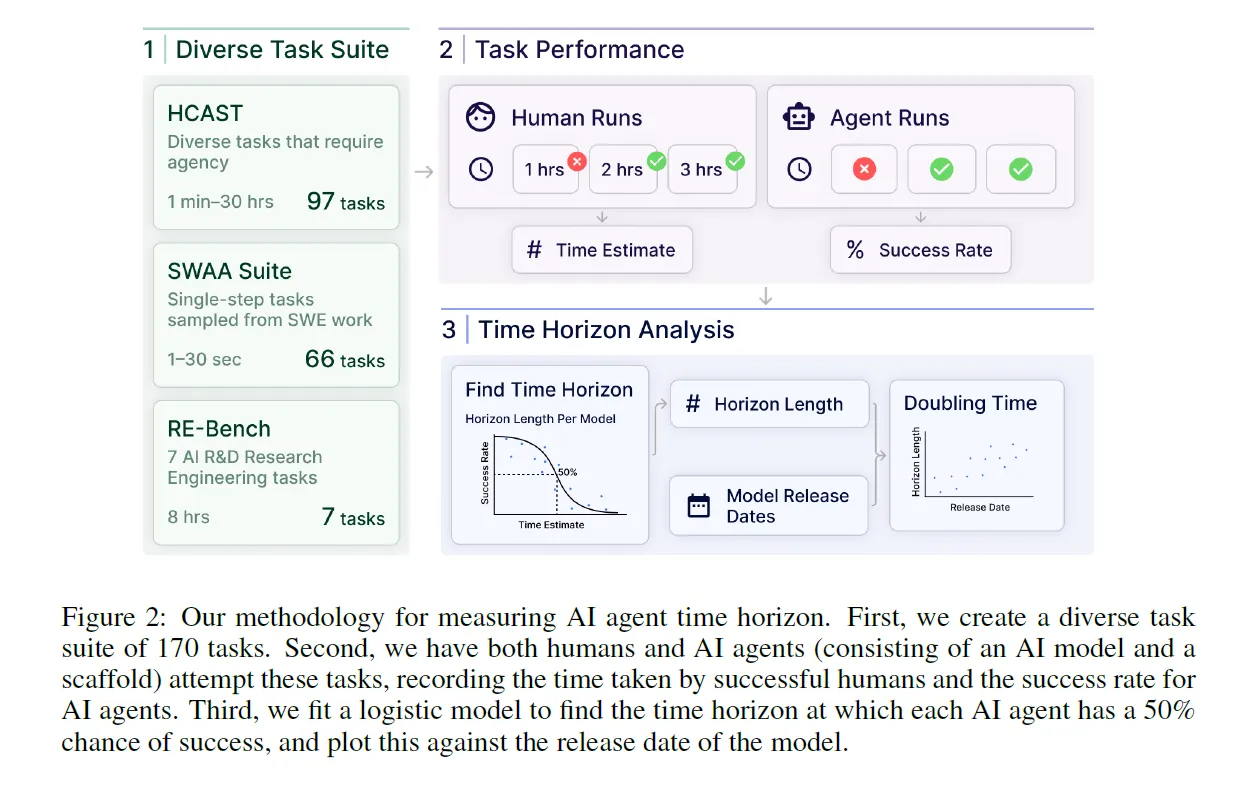Click the down arrow above Time Horizon Analysis
The height and width of the screenshot is (807, 1260).
click(766, 296)
